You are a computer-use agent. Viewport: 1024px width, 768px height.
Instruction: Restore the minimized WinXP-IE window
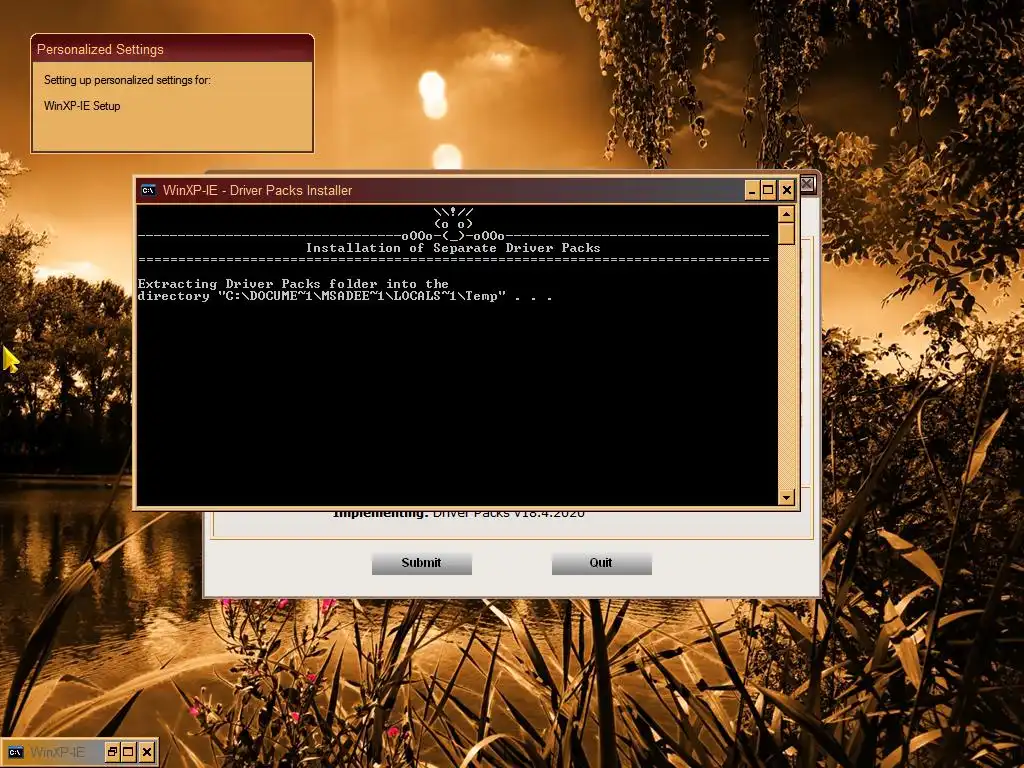point(112,752)
